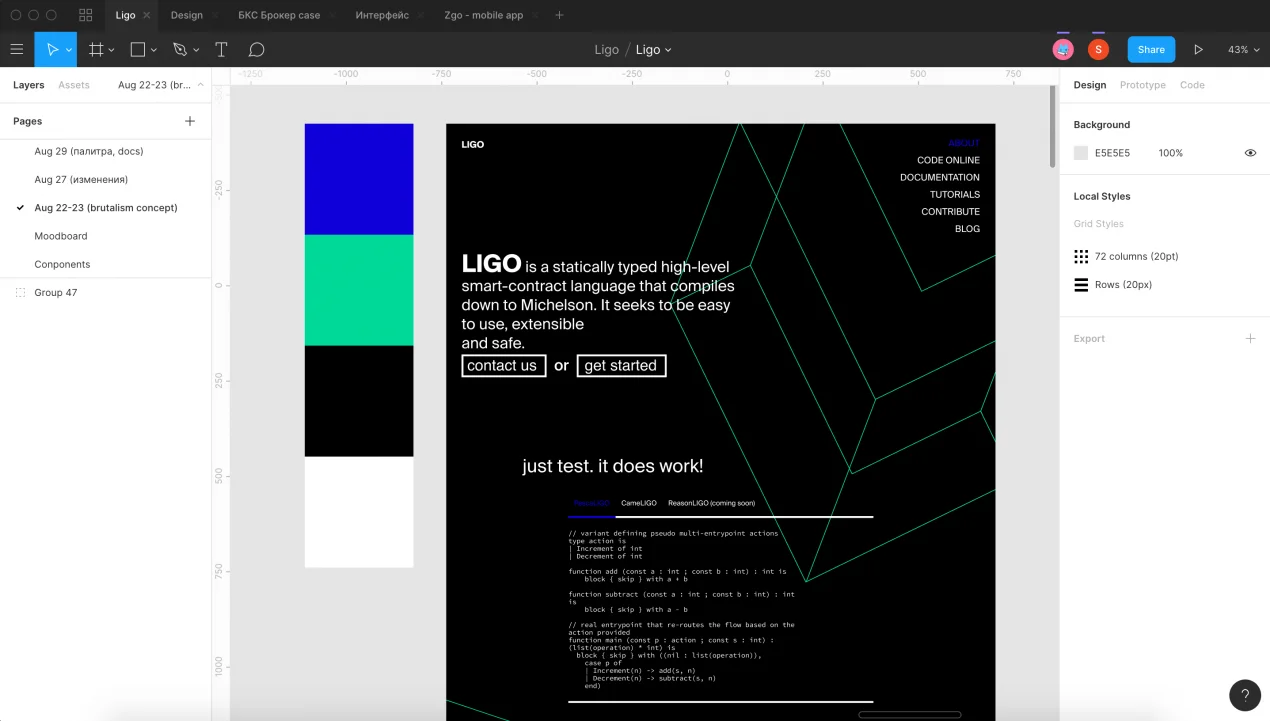This screenshot has width=1270, height=721.
Task: Expand Pen tool options arrow
Action: coord(196,50)
